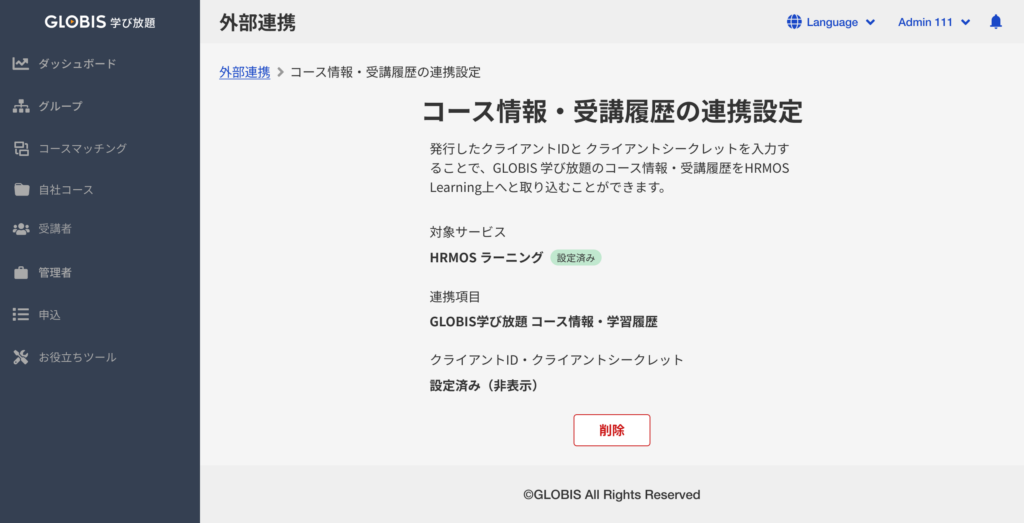Click the お役立ちツール wrench icon
1024x523 pixels.
20,357
